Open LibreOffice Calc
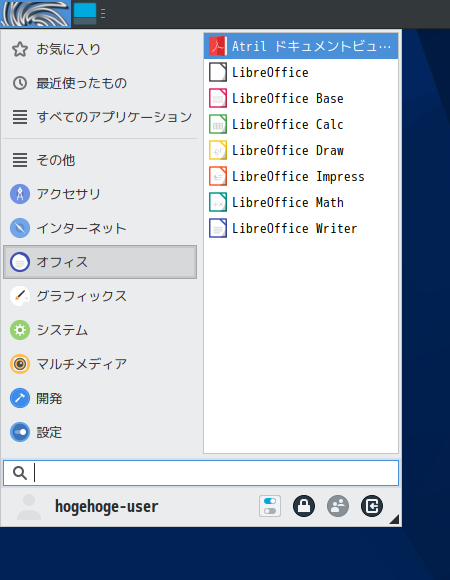Screen dimensions: 450x580 301,124
